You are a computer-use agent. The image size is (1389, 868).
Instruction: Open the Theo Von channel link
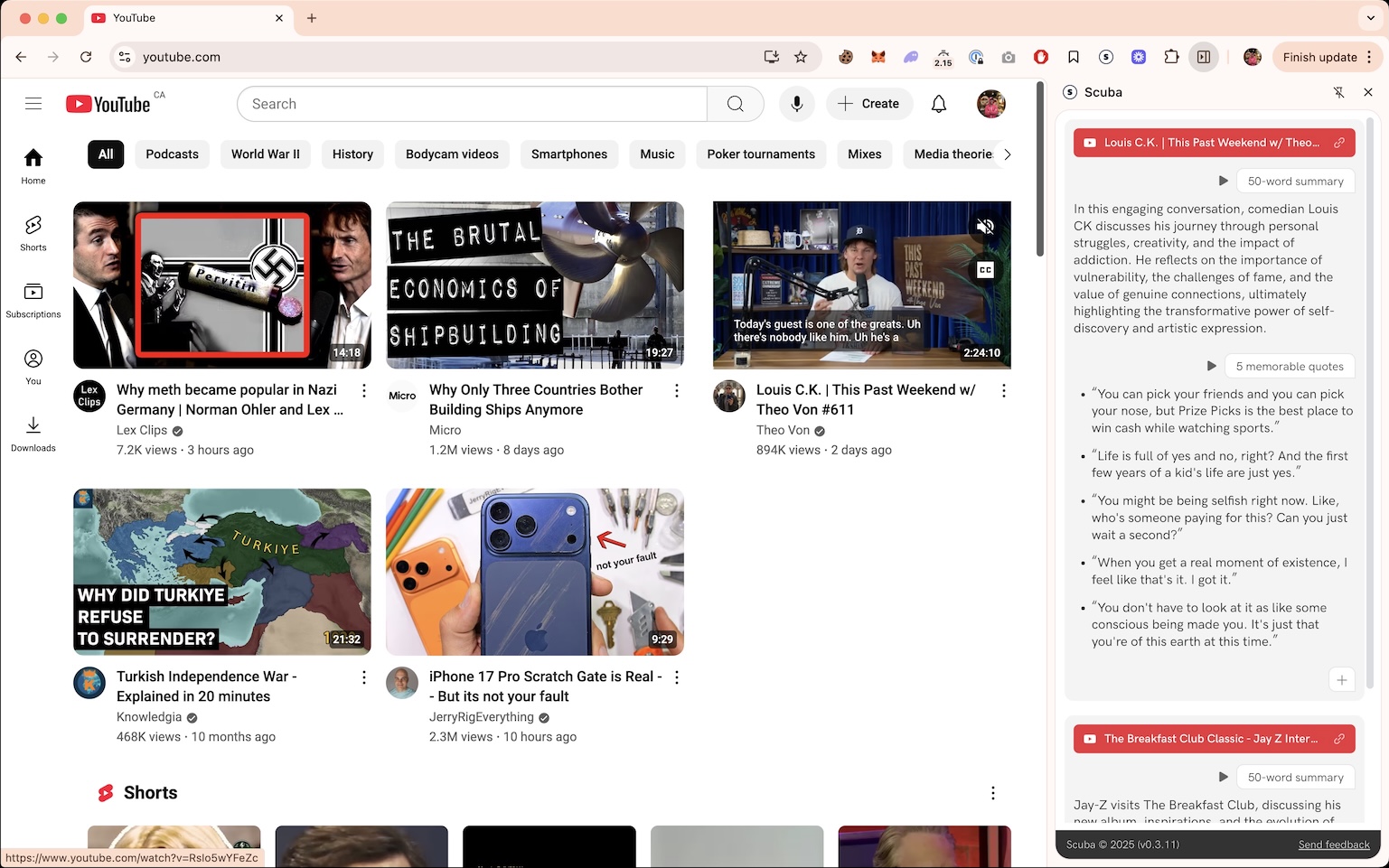pos(783,430)
